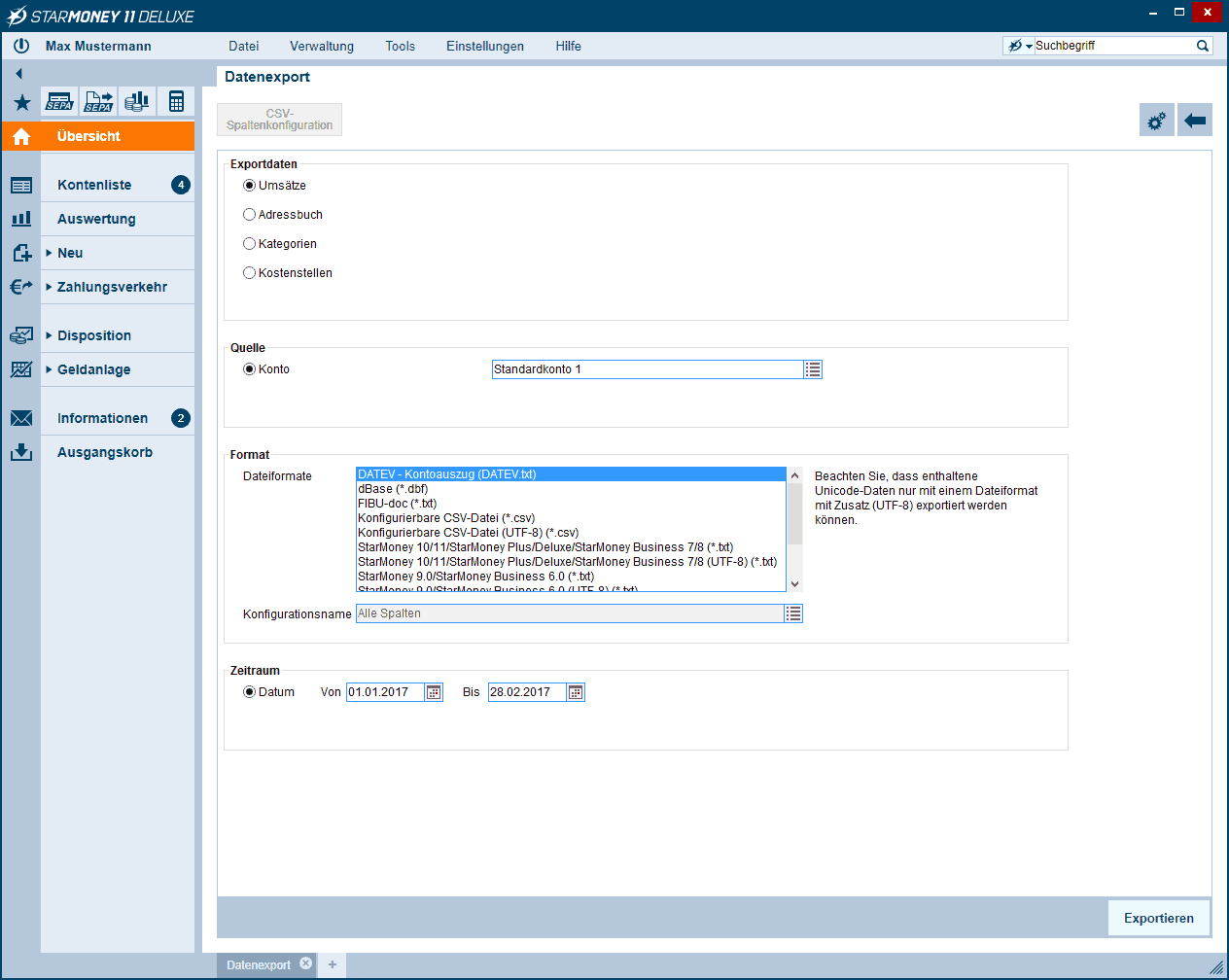Click the Geldanlage chart icon
This screenshot has width=1229, height=980.
click(x=21, y=369)
